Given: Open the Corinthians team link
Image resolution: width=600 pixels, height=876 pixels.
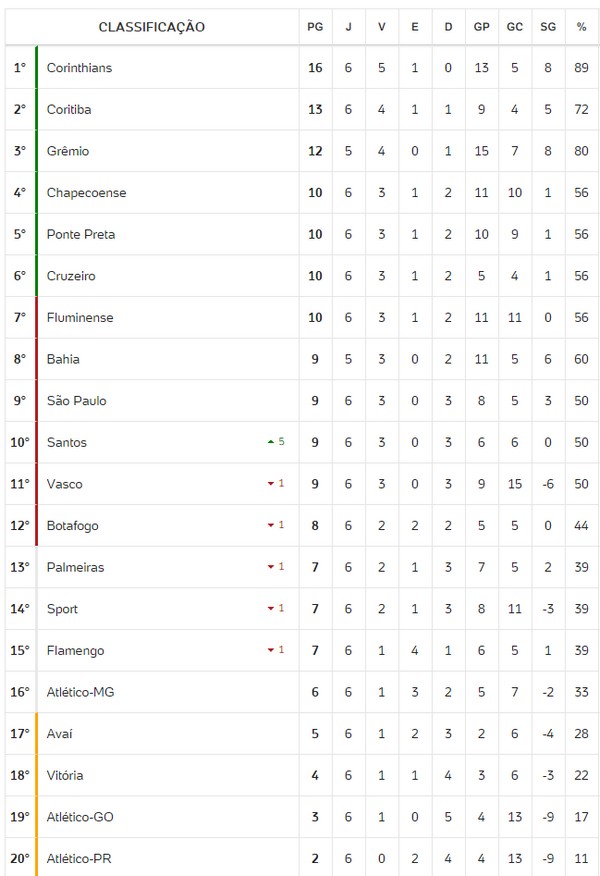Looking at the screenshot, I should [x=79, y=68].
